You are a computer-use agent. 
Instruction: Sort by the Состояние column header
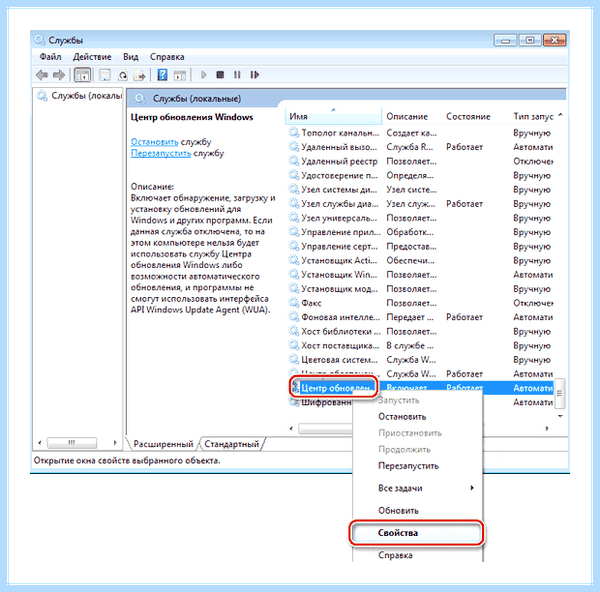pos(468,116)
